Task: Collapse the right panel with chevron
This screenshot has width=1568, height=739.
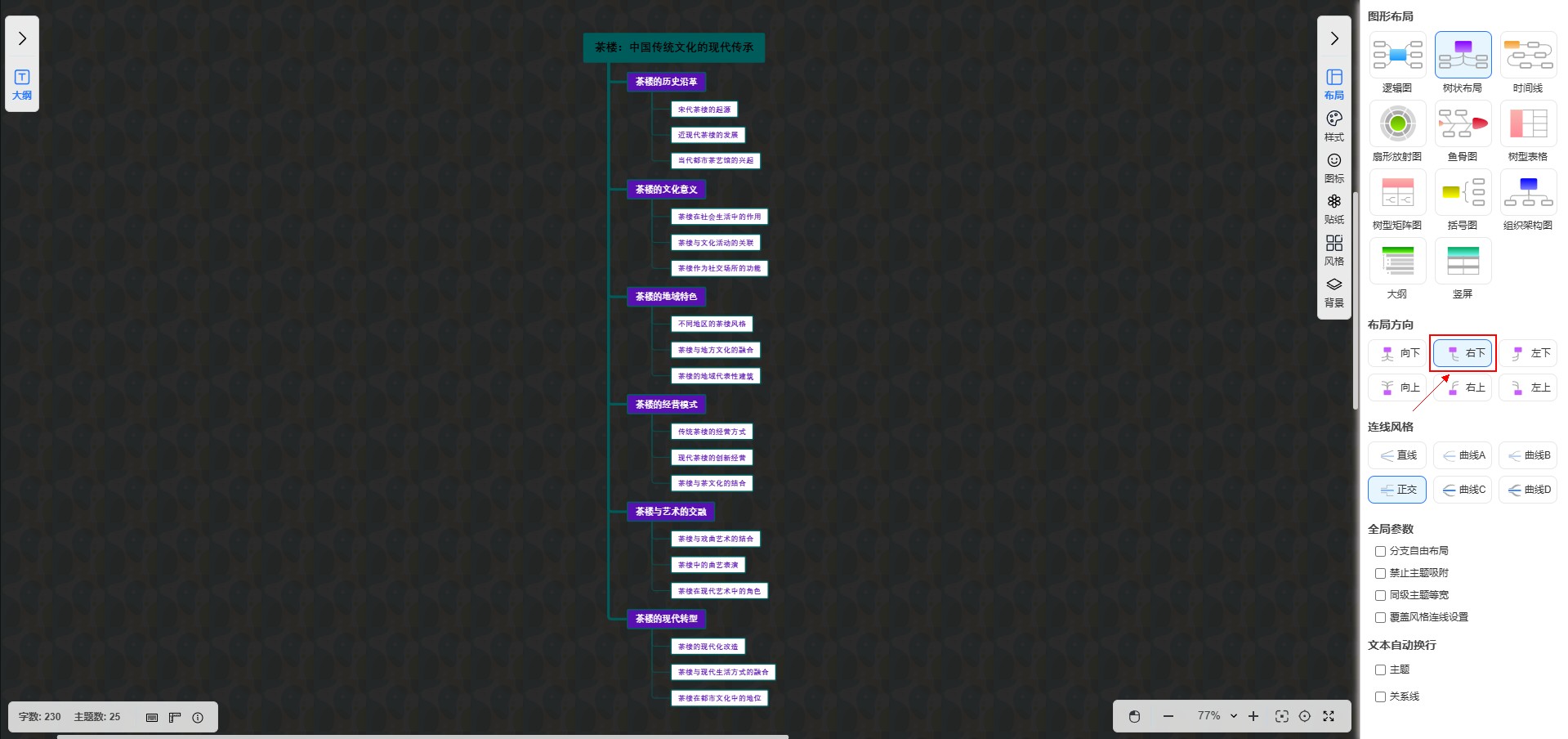Action: [1333, 38]
